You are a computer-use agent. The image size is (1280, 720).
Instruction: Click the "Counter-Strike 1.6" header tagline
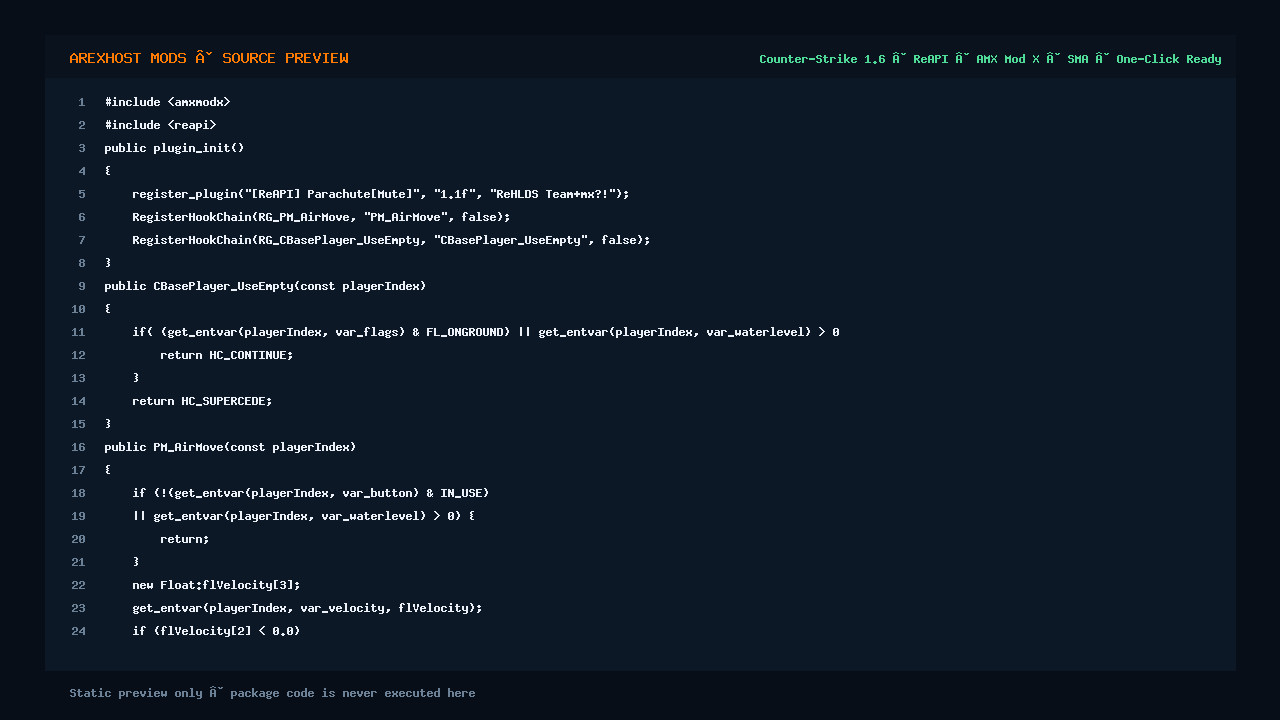pyautogui.click(x=990, y=59)
